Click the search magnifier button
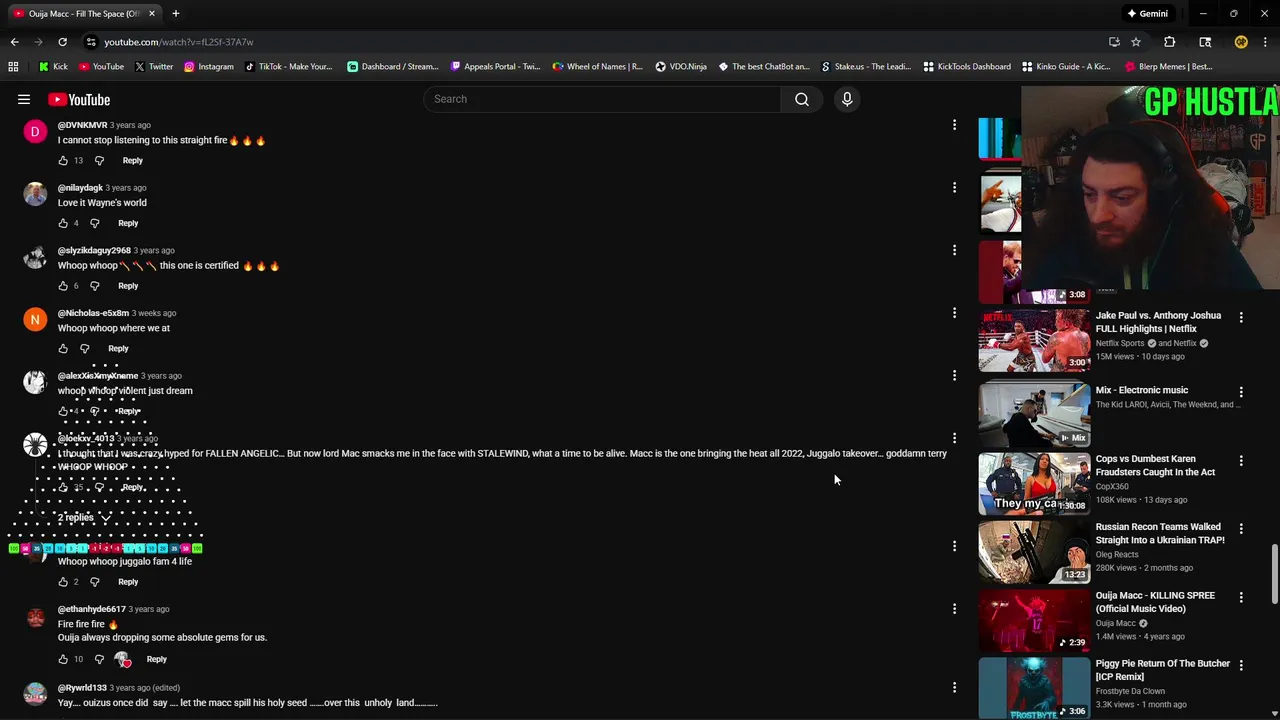The height and width of the screenshot is (720, 1280). (x=801, y=99)
